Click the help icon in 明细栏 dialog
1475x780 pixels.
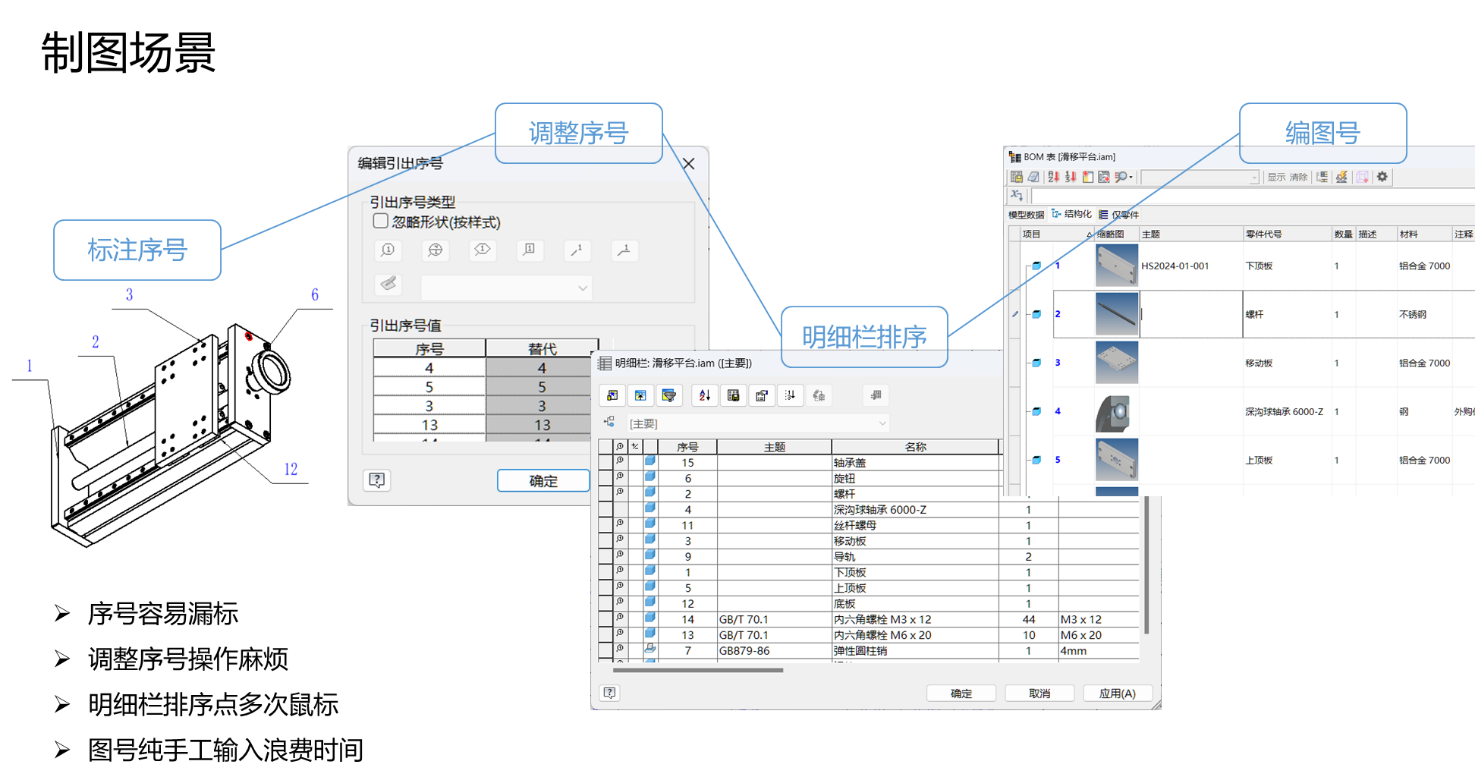tap(610, 693)
